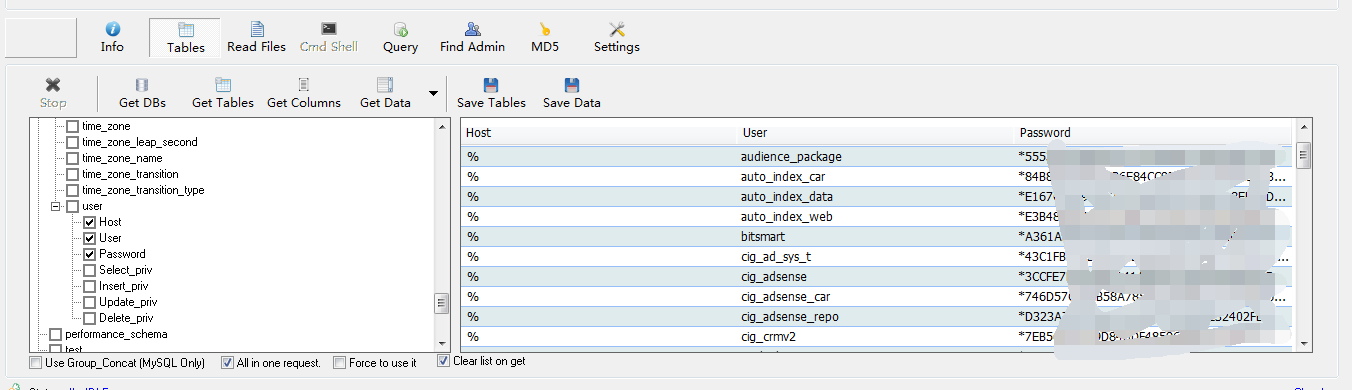
Task: Click the cig_adsense user cell
Action: point(876,277)
